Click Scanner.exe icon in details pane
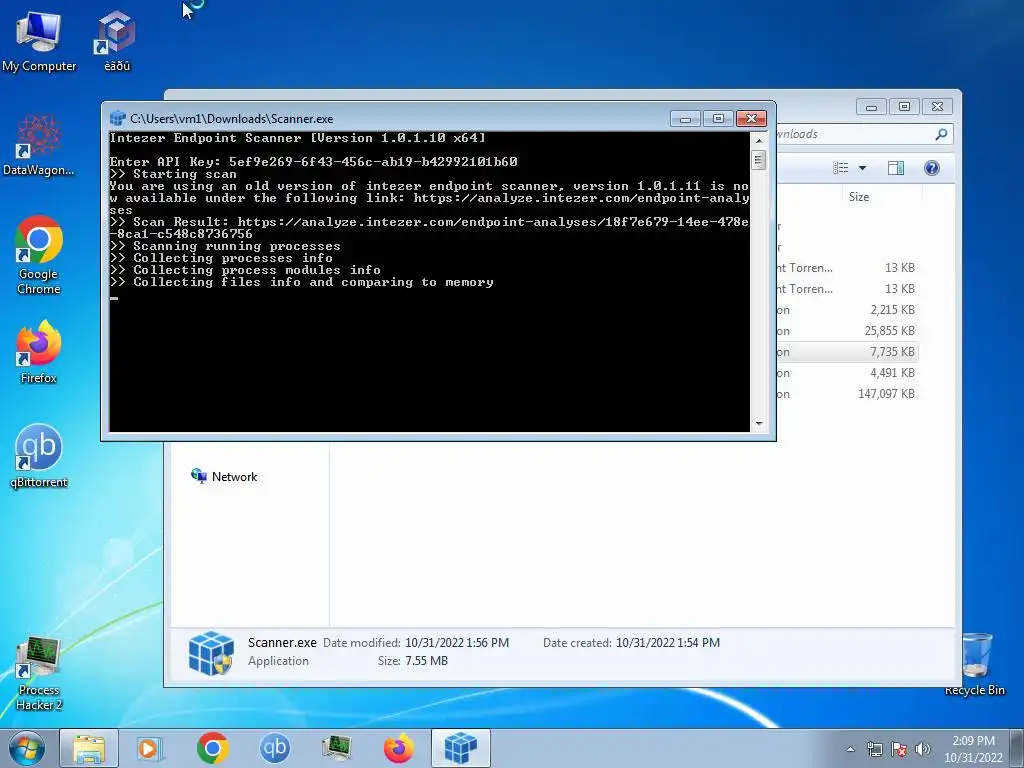 point(211,652)
